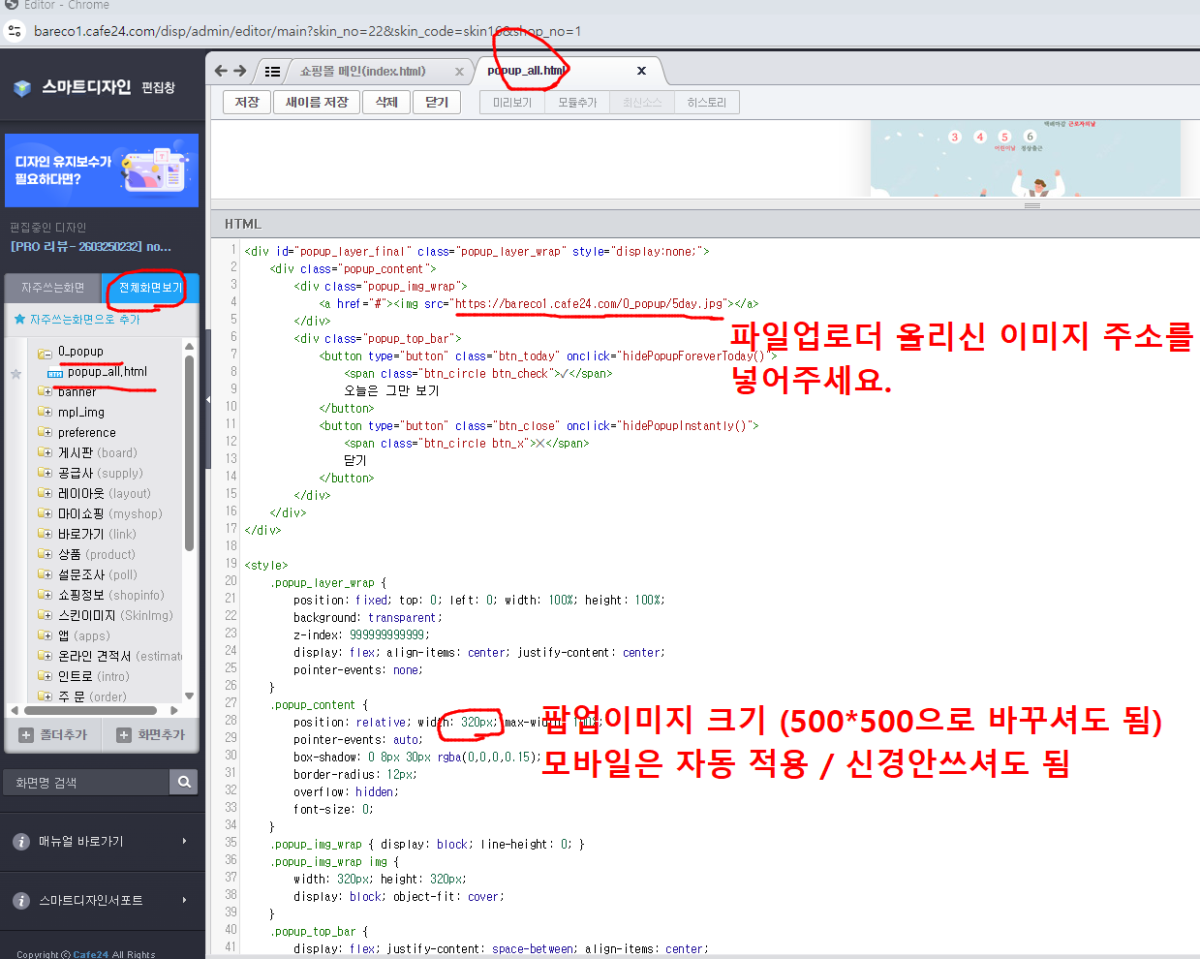Click the plus icon for 폴더추가
1200x959 pixels.
pyautogui.click(x=25, y=735)
